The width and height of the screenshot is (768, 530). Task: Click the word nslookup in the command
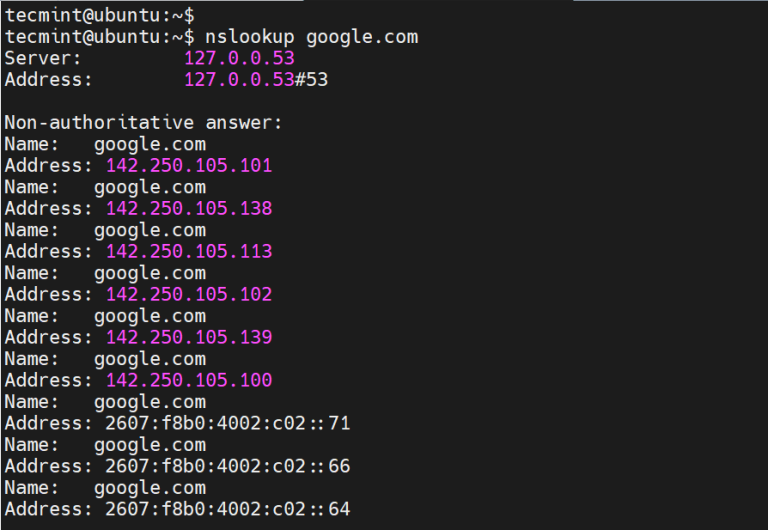coord(250,37)
